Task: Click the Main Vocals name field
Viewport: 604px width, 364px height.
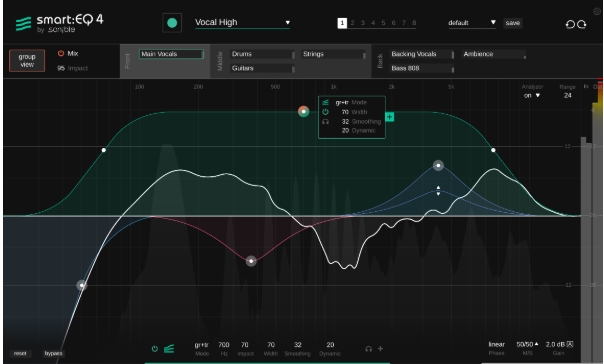Action: (x=171, y=54)
